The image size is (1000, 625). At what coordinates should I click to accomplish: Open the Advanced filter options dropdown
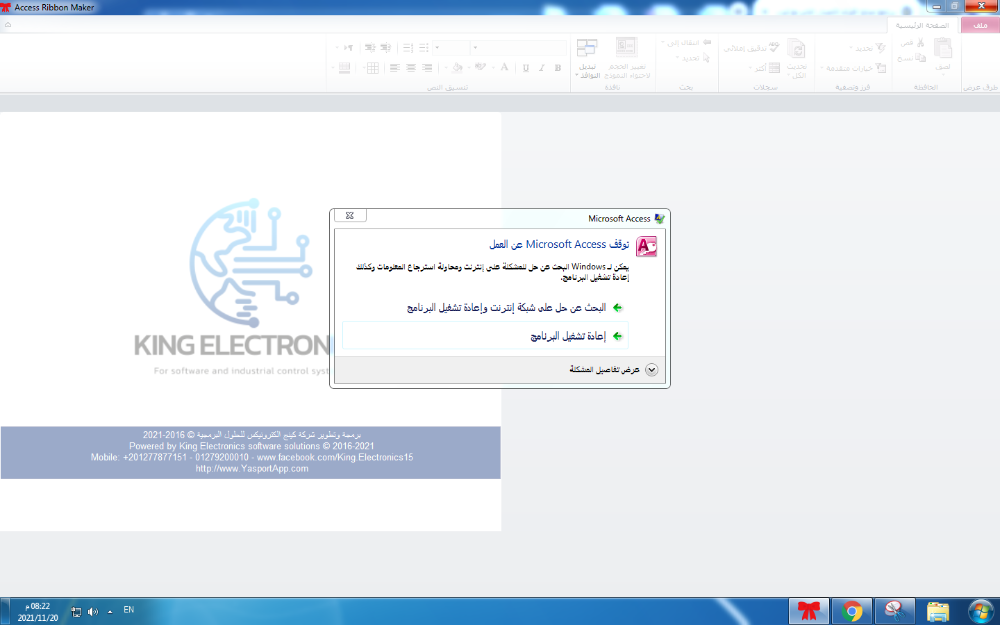click(x=853, y=68)
